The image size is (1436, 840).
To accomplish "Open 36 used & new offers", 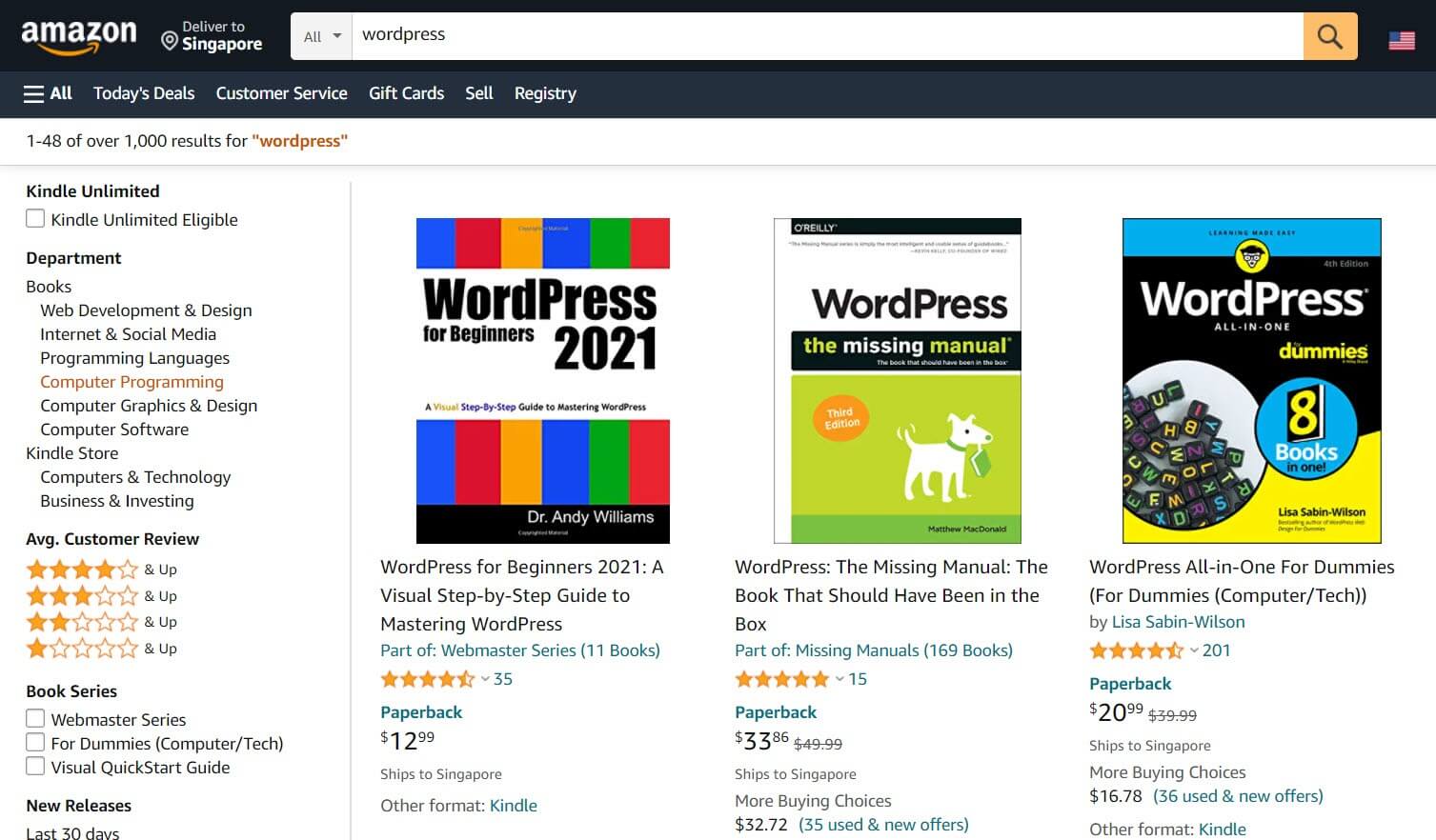I will pos(1238,796).
